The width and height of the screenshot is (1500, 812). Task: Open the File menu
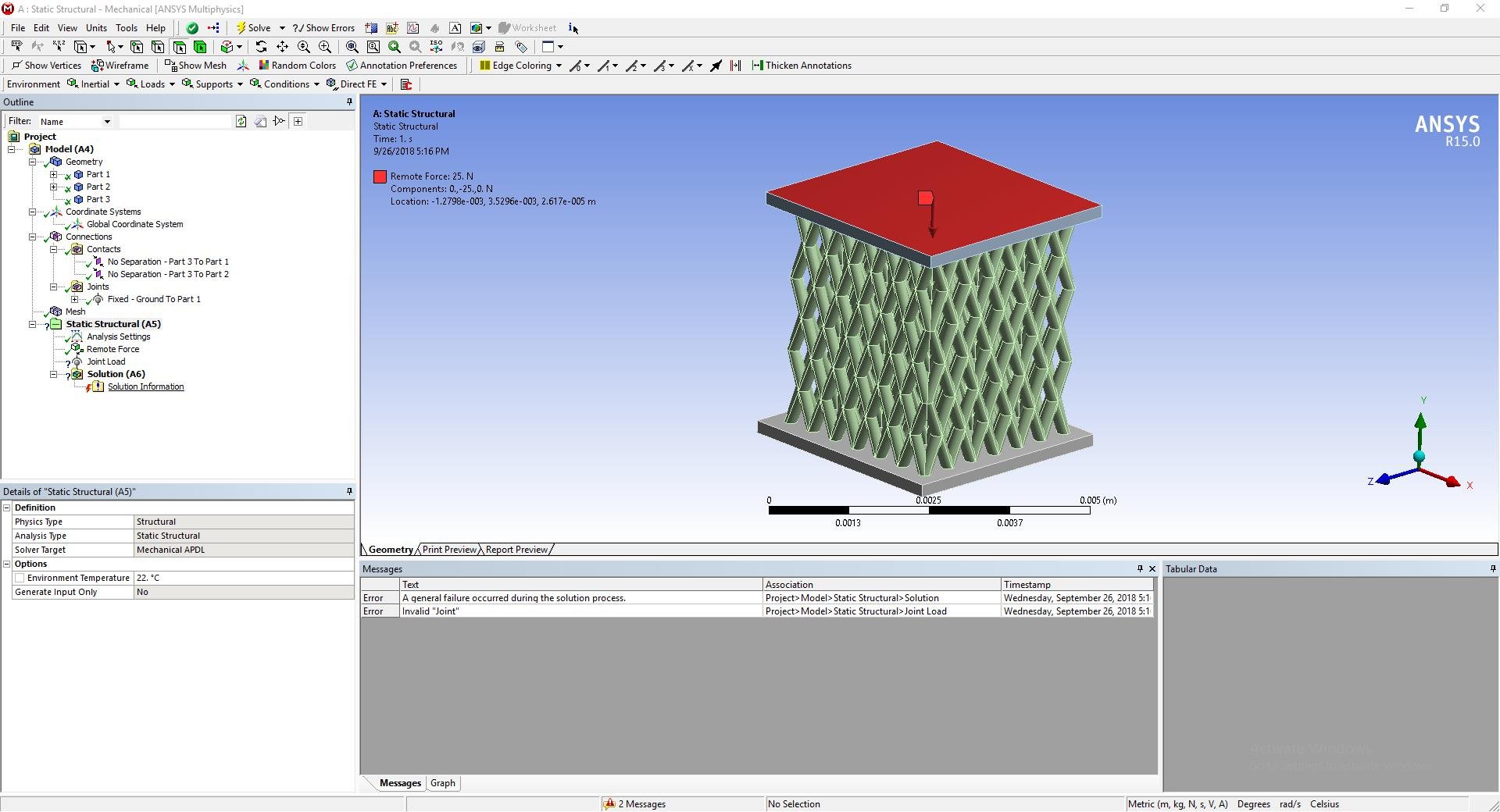coord(18,28)
